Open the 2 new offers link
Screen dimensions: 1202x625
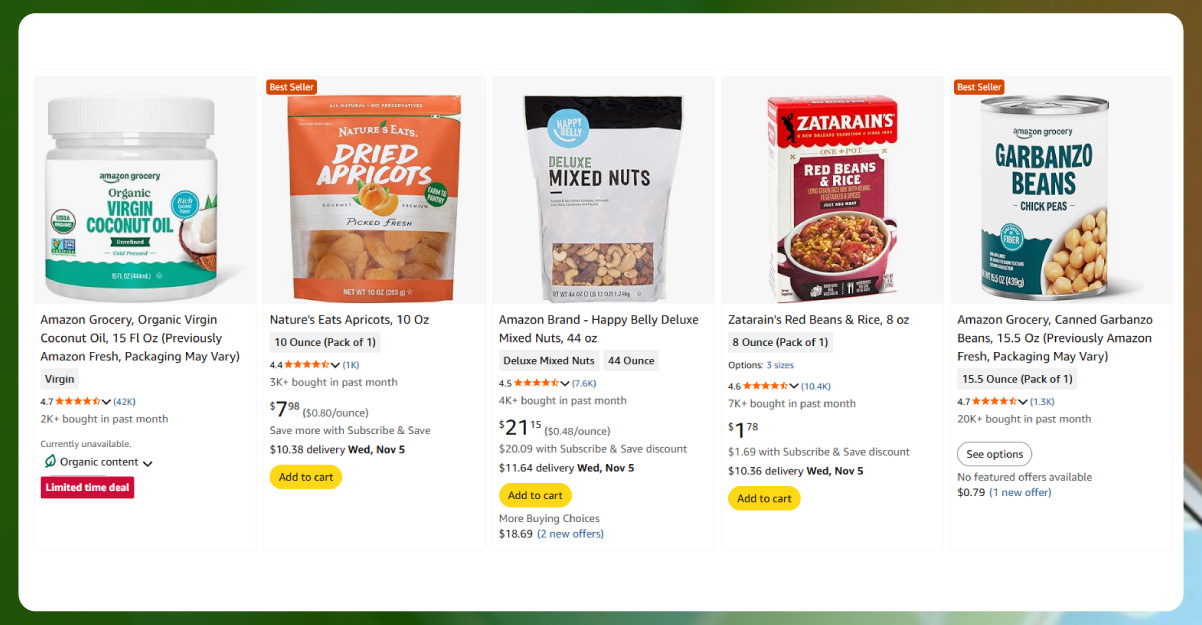click(570, 534)
